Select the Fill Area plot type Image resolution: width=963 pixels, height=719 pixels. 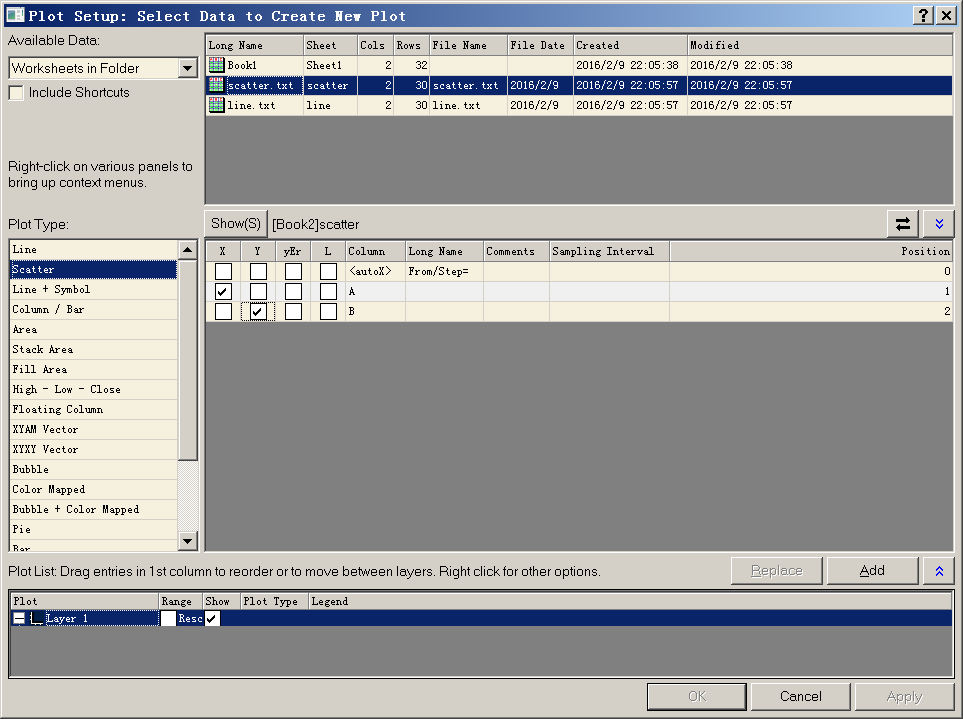pyautogui.click(x=94, y=370)
